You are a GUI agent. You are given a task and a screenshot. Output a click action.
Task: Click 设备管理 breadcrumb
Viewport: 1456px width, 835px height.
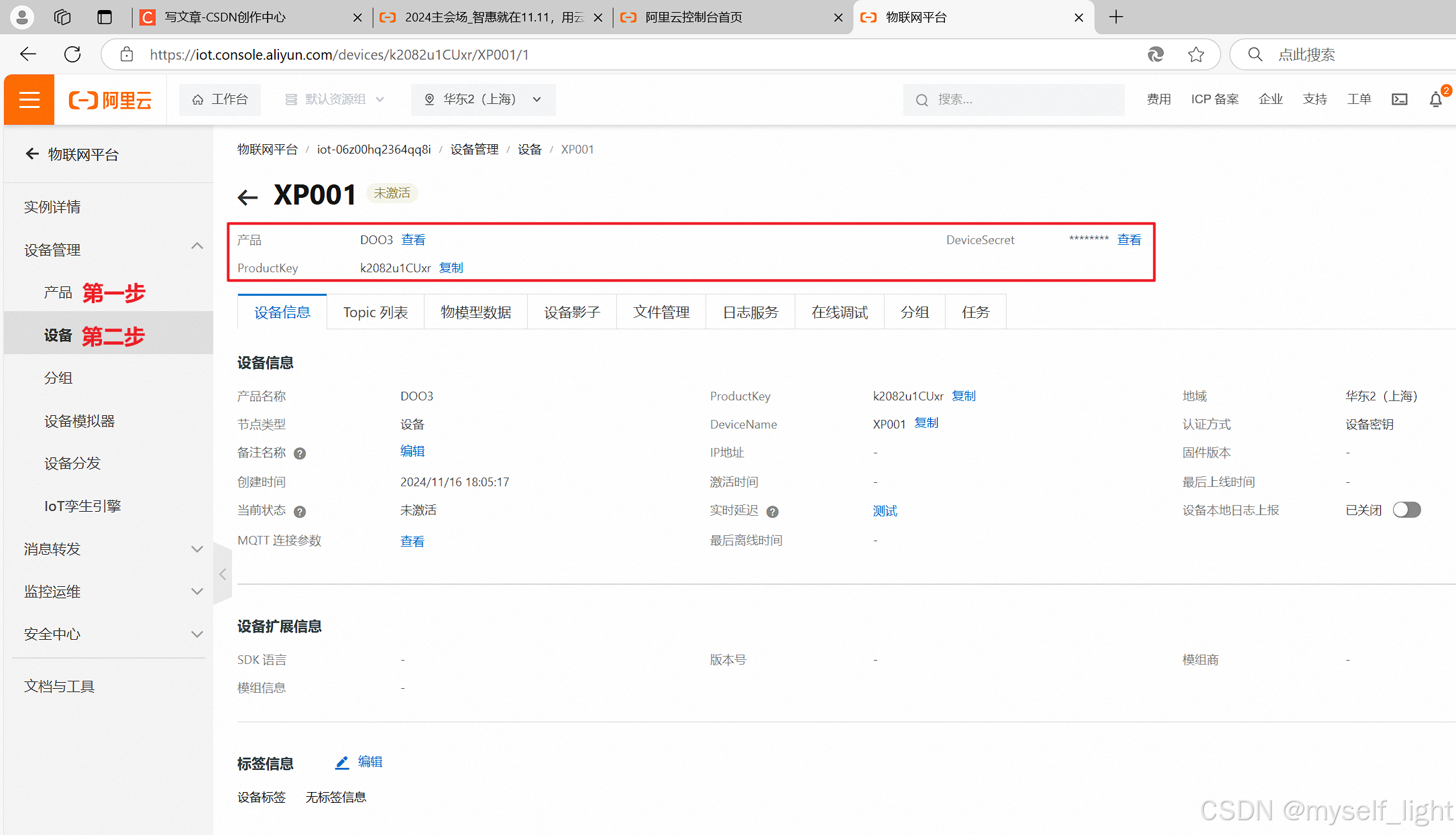pyautogui.click(x=474, y=150)
